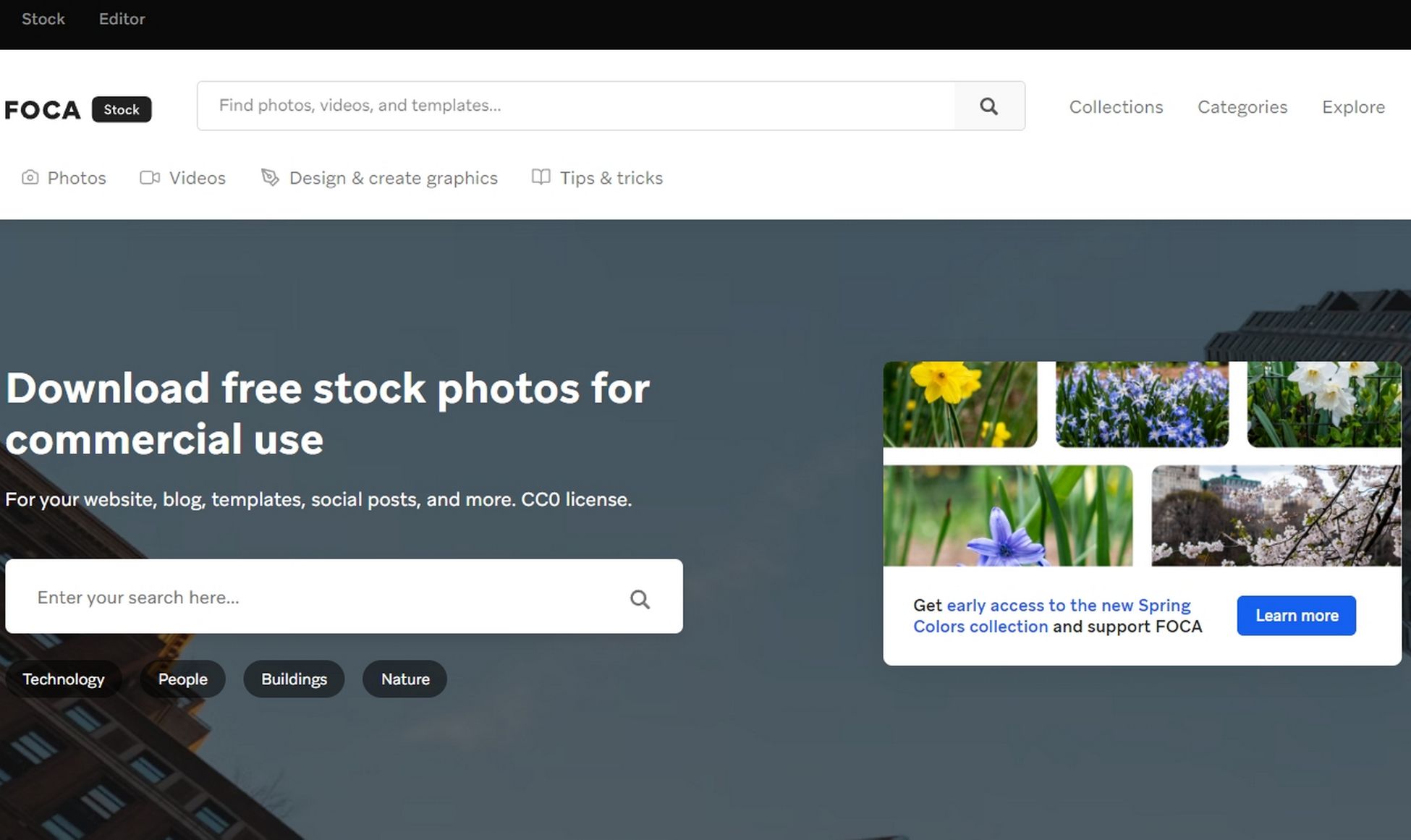Screen dimensions: 1411x840
Task: Click the video camera icon beside Videos
Action: 150,177
